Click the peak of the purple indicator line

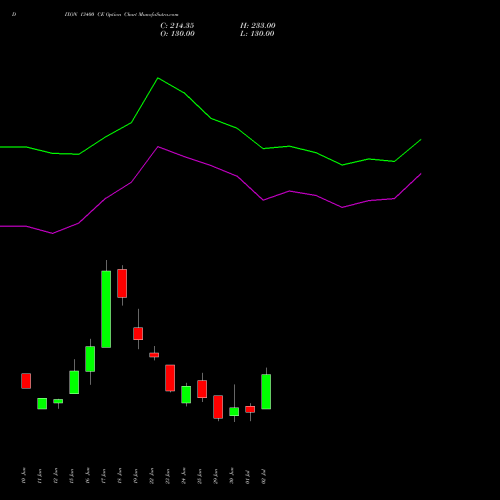tap(158, 147)
